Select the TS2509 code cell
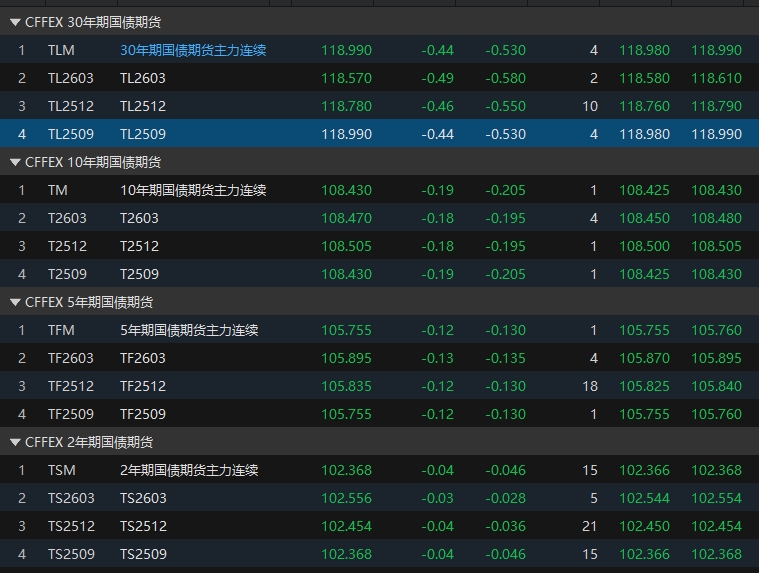The height and width of the screenshot is (573, 759). 71,554
